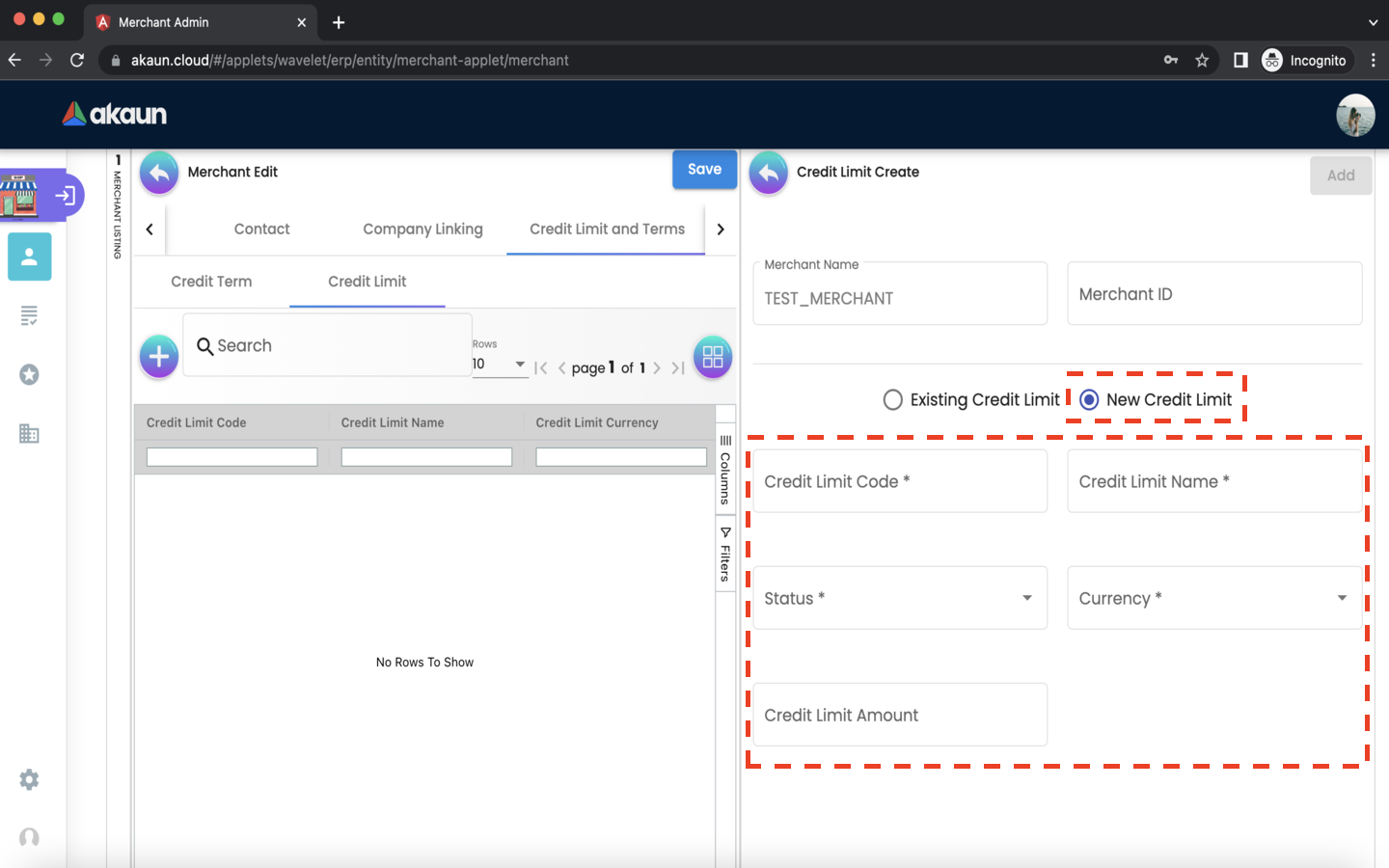
Task: Open the Currency dropdown
Action: [1213, 598]
